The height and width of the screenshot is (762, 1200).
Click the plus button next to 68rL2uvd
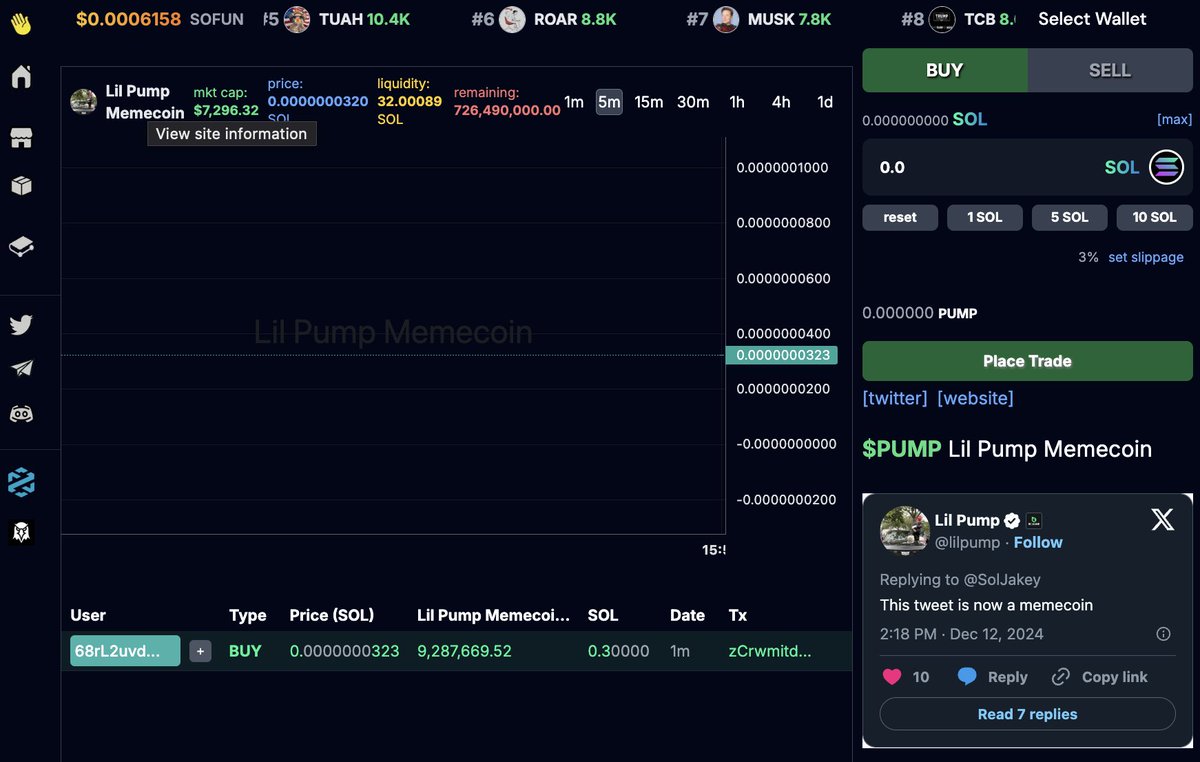pyautogui.click(x=200, y=651)
